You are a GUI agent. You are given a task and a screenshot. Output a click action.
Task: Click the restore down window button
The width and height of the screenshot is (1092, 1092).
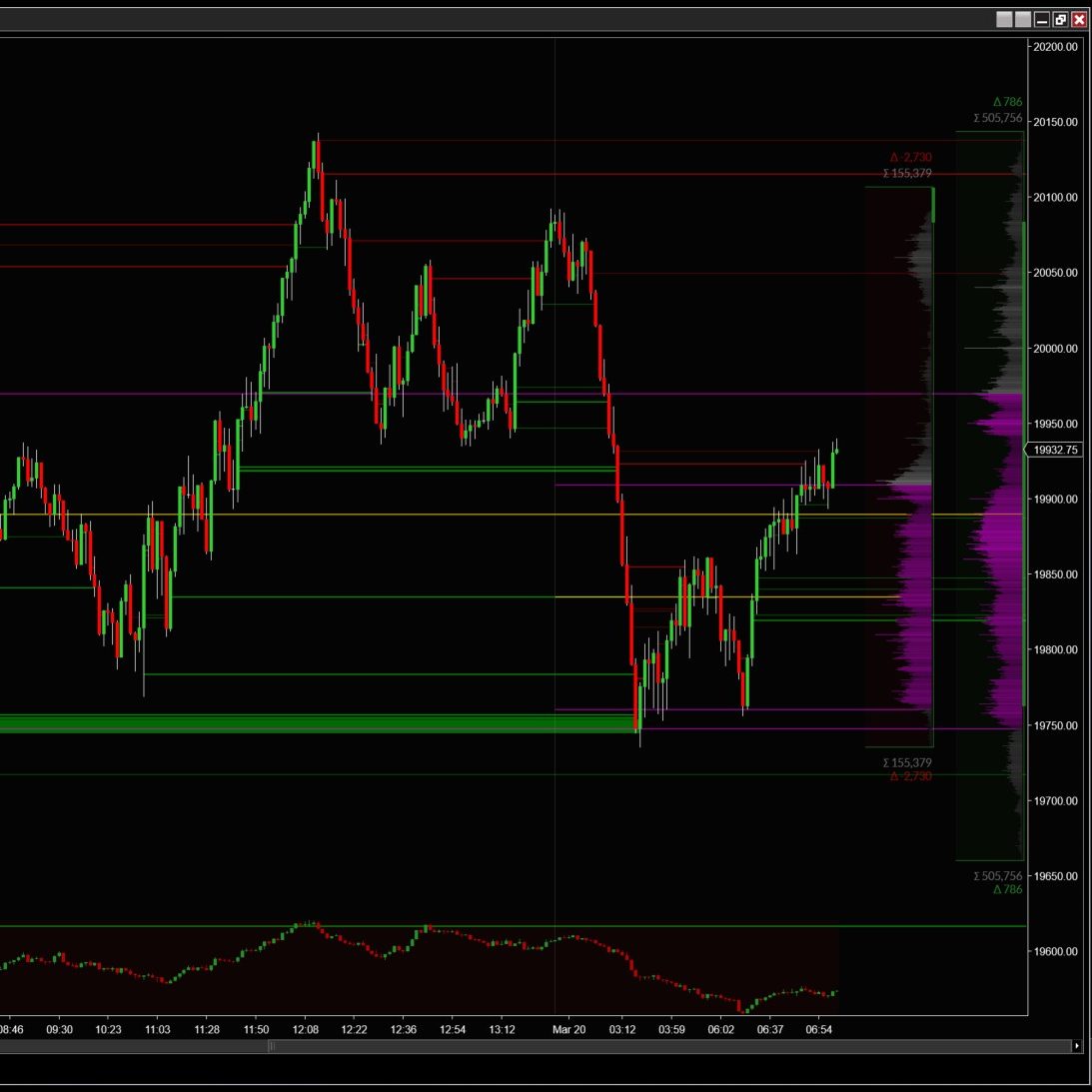point(1060,19)
